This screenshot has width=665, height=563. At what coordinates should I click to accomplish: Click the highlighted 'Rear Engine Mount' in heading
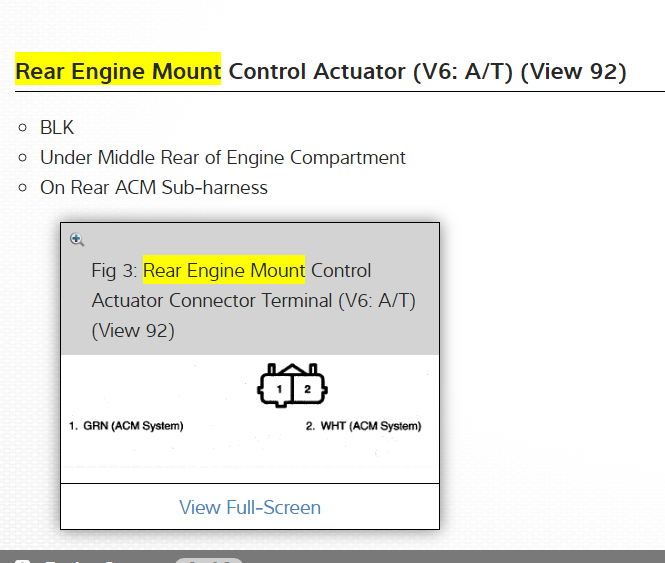[118, 72]
